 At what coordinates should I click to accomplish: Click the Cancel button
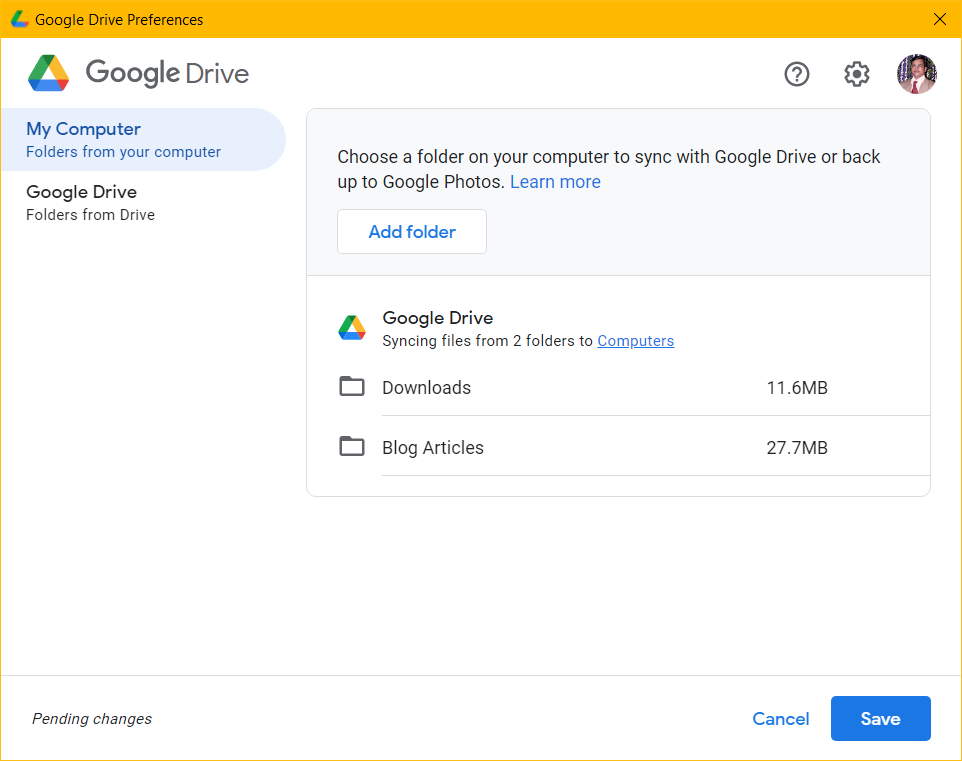click(x=780, y=719)
